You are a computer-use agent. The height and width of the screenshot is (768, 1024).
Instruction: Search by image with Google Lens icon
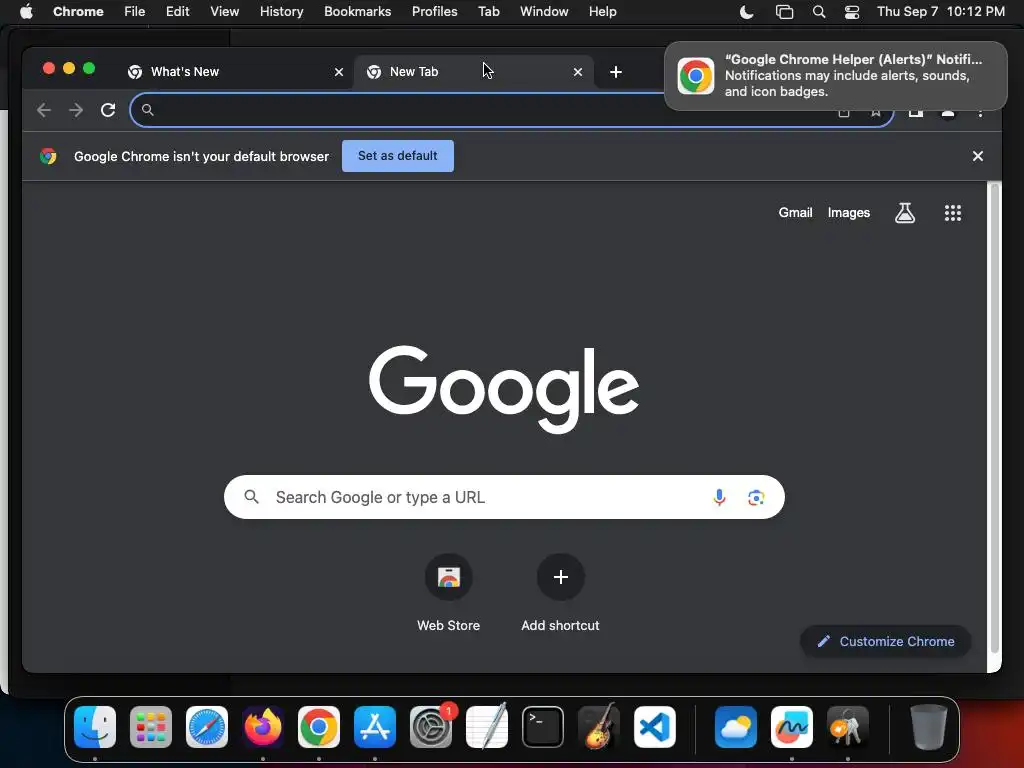(756, 498)
